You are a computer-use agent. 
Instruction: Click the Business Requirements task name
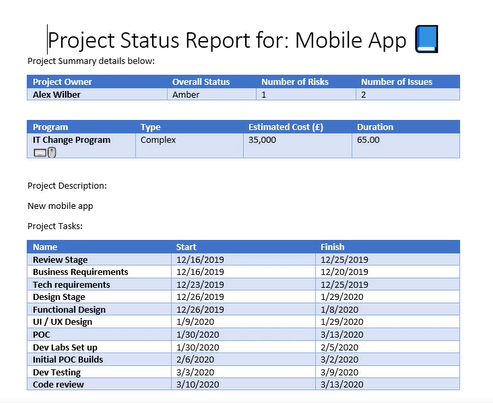pyautogui.click(x=80, y=272)
